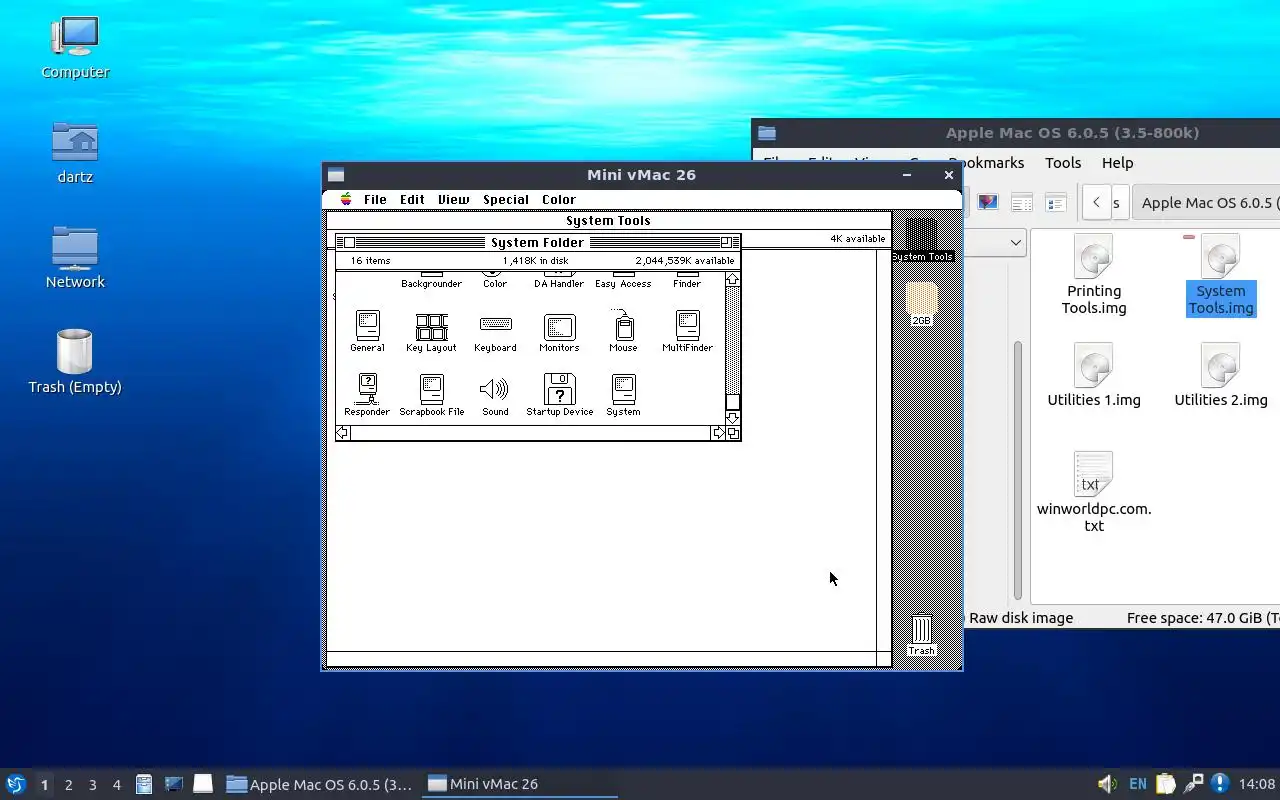Open the Tools menu in file manager

coord(1063,162)
